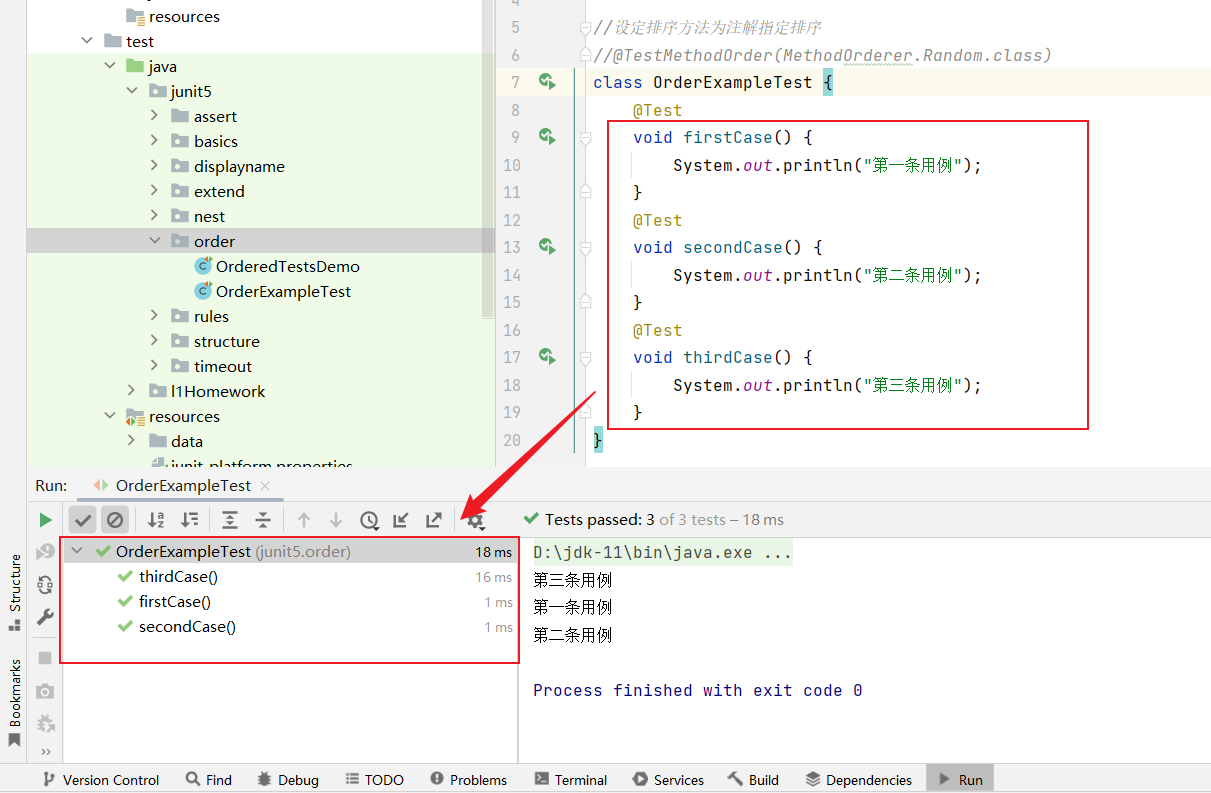This screenshot has height=793, width=1211.
Task: Open the test history clock icon
Action: [370, 520]
